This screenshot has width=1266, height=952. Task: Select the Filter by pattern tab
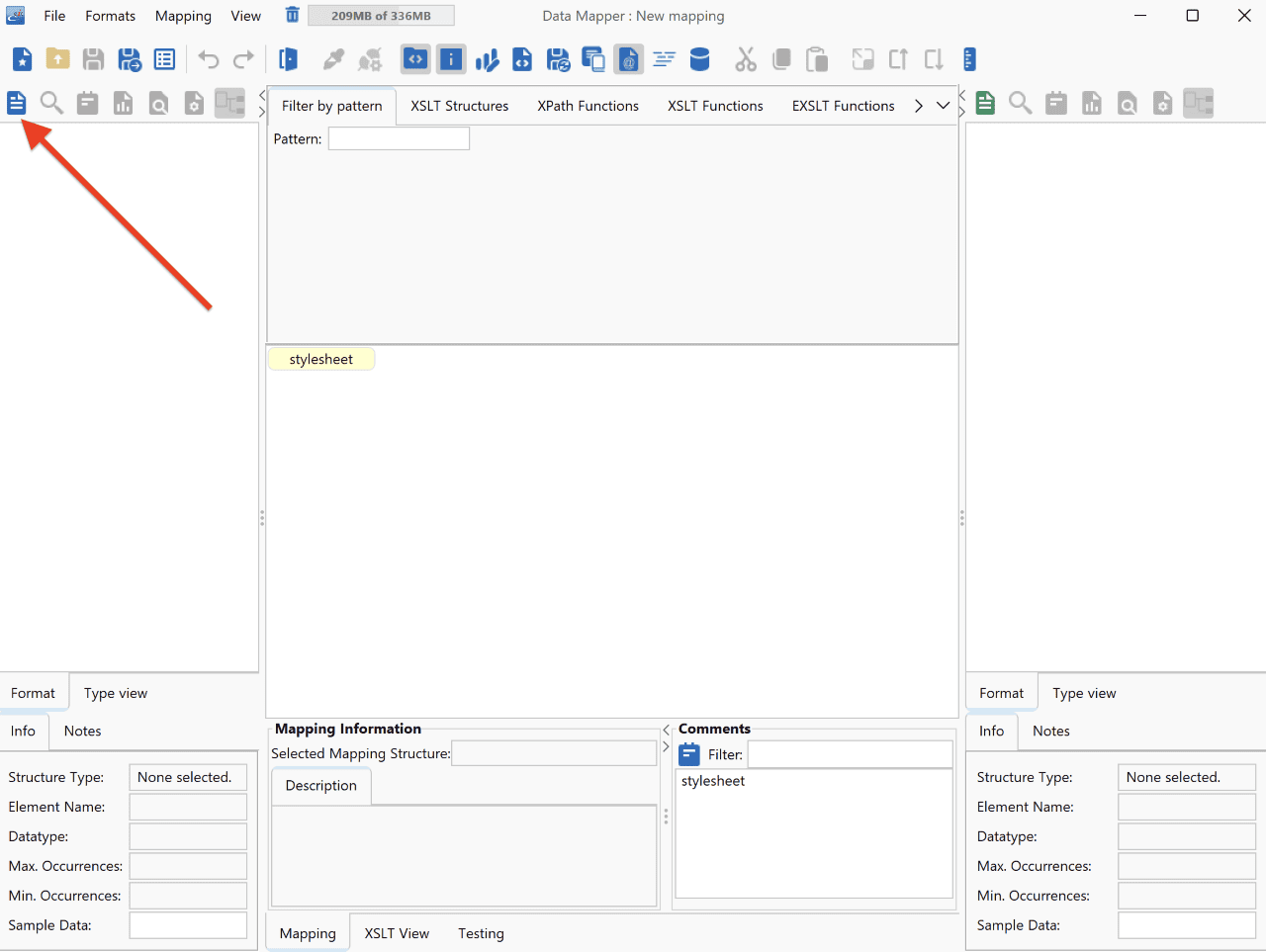(x=331, y=106)
